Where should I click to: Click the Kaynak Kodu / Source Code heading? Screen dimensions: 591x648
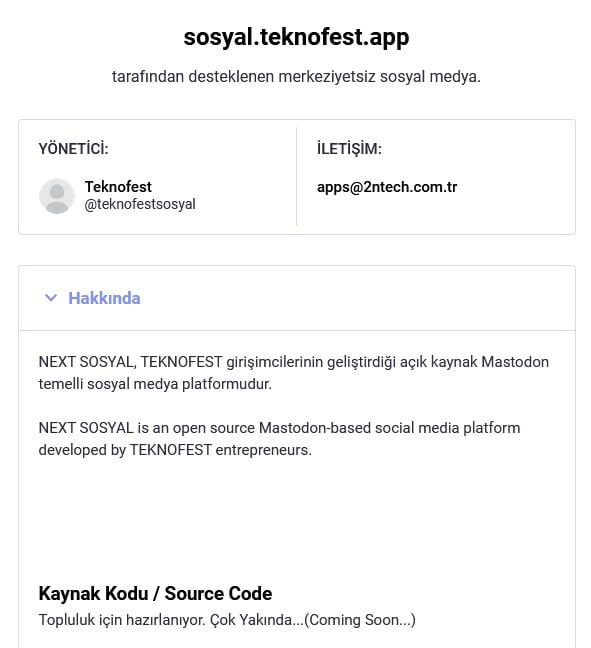click(x=155, y=593)
